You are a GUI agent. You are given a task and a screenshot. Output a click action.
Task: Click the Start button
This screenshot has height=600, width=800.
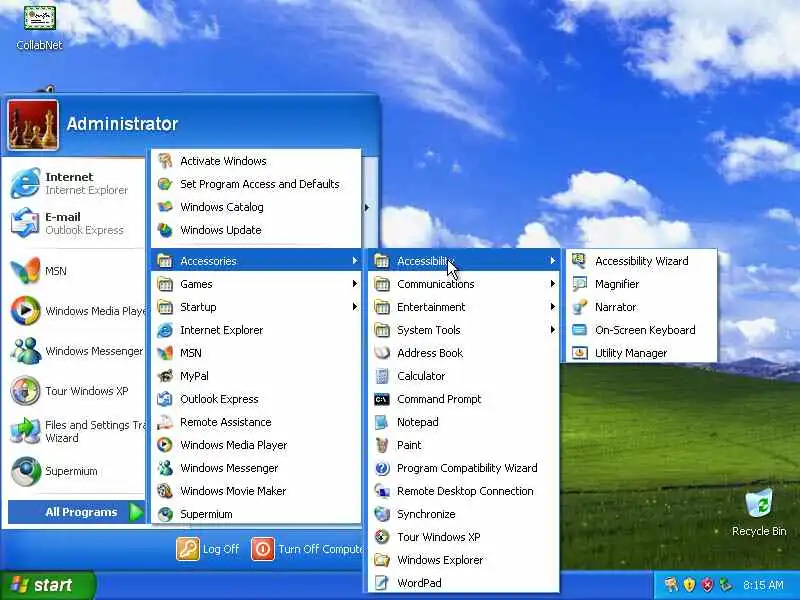(48, 585)
